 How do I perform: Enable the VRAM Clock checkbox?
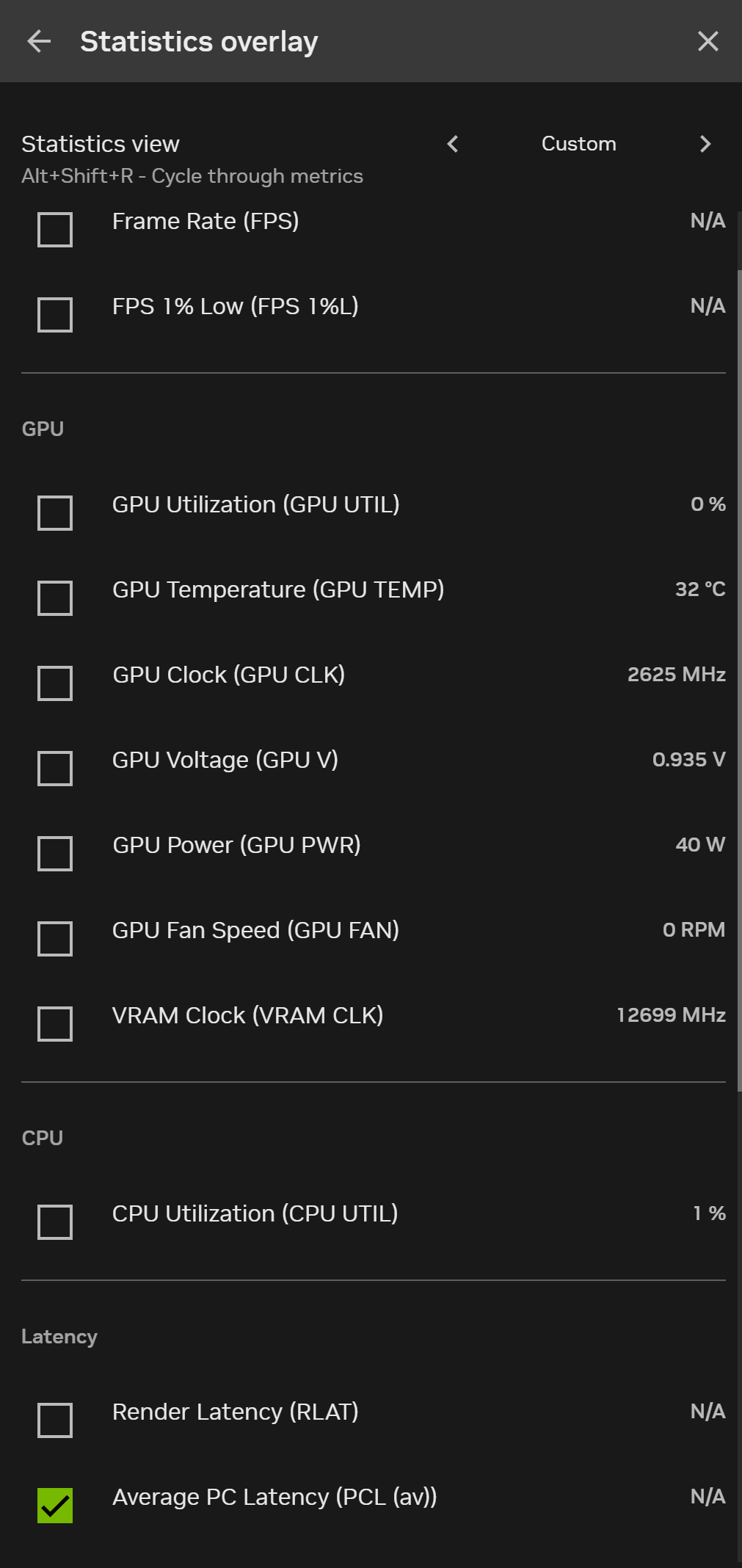pos(55,1024)
